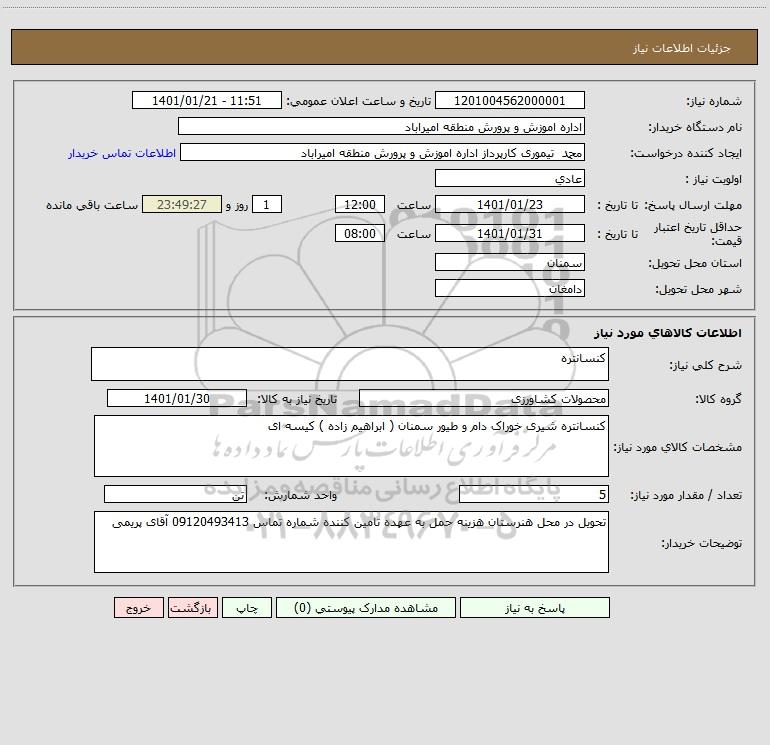Screen dimensions: 770x745
Task: Open مشاهده مدارک پیوستی (0) button
Action: tap(365, 607)
